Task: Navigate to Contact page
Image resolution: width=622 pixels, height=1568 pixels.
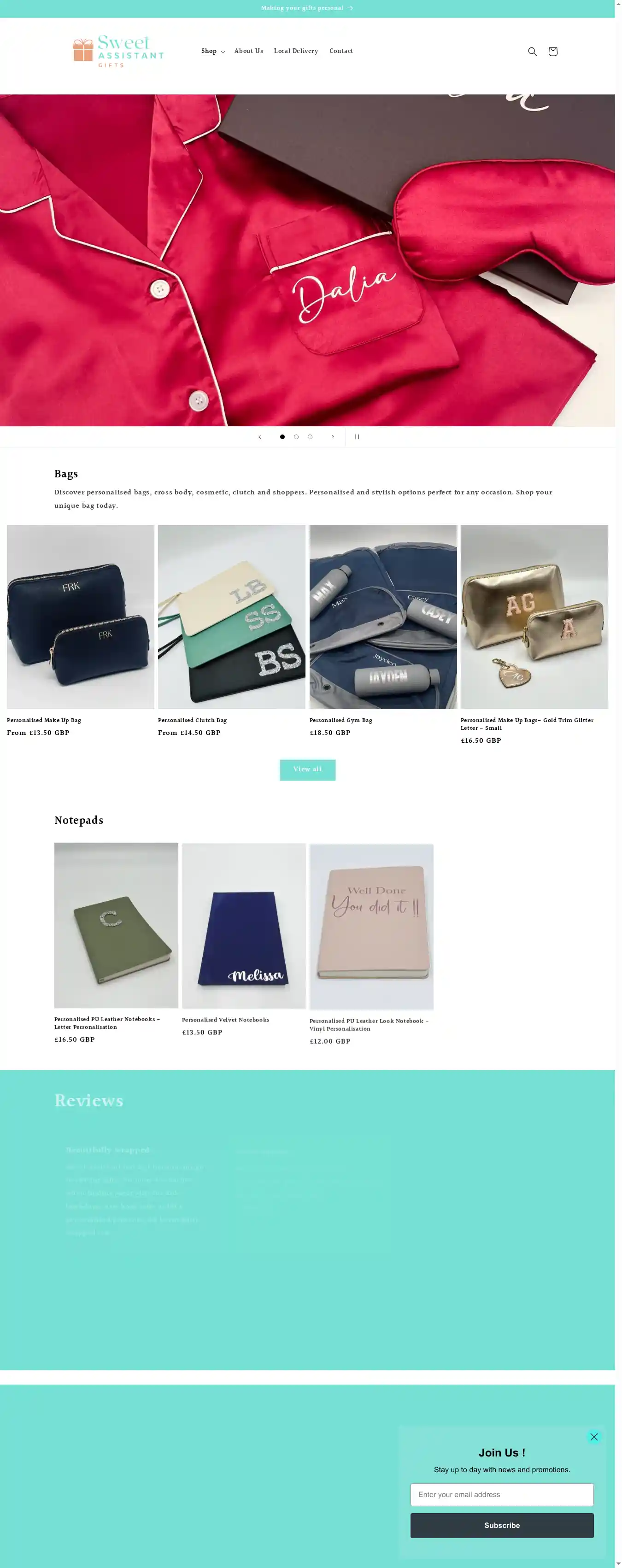Action: coord(341,51)
